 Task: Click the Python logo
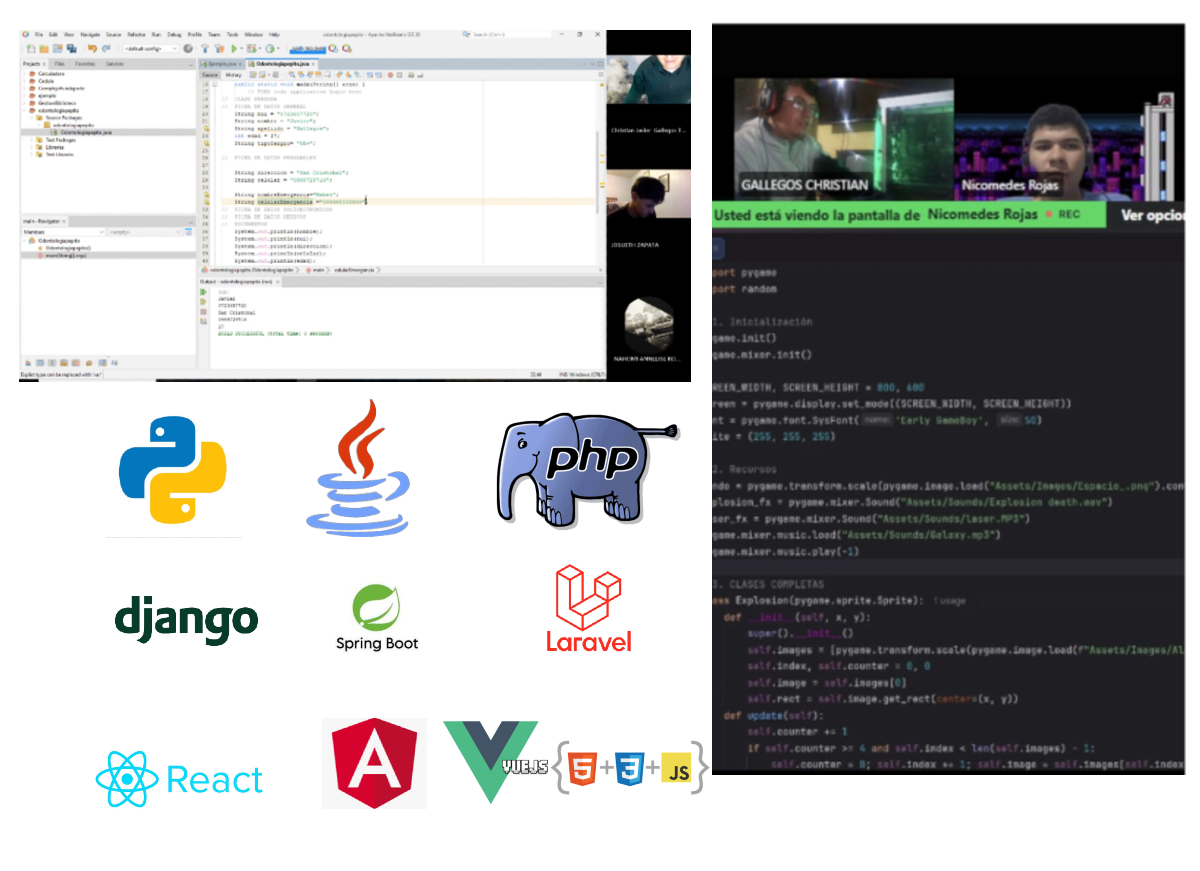[173, 469]
